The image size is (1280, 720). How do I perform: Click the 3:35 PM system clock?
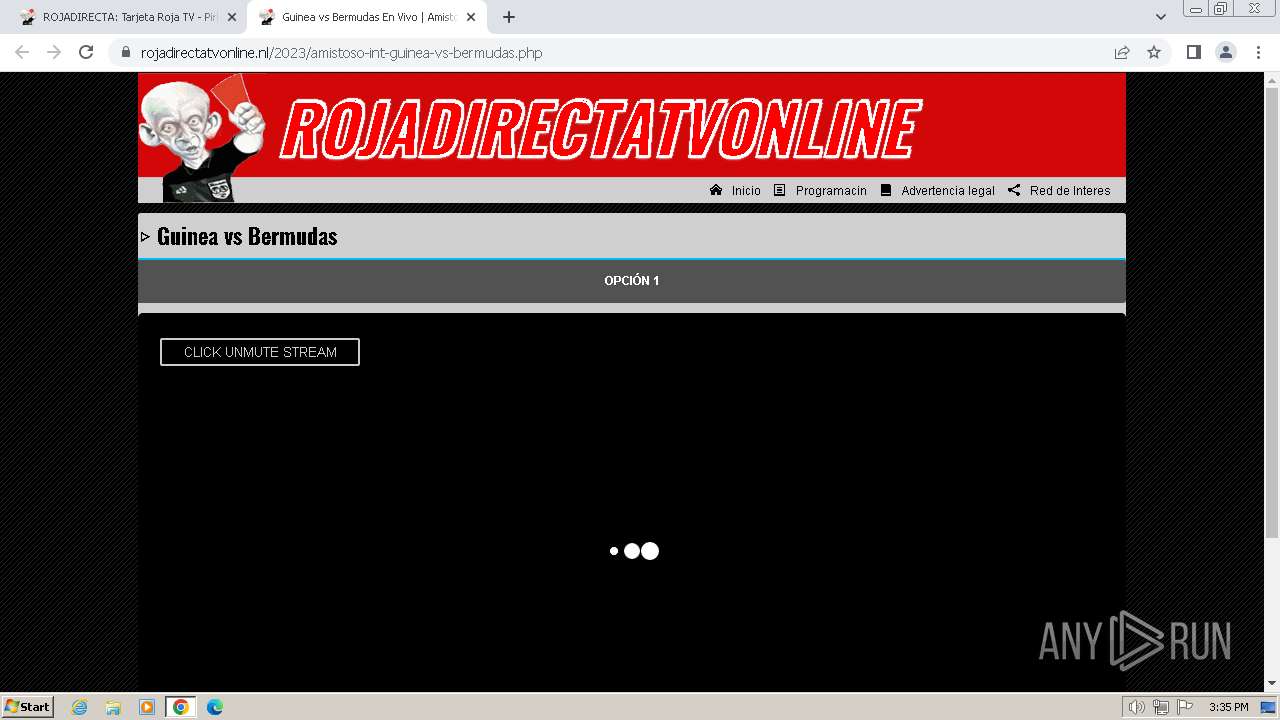[x=1228, y=707]
